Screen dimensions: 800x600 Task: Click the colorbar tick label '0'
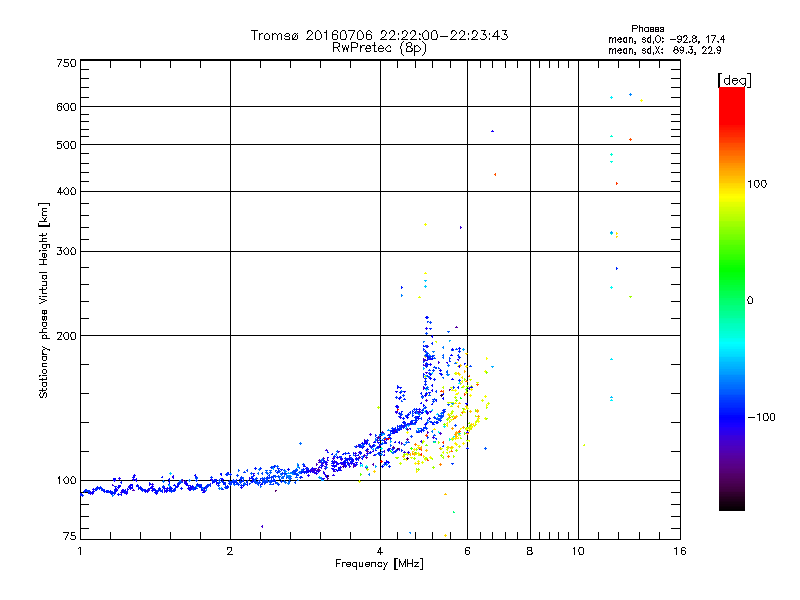(x=749, y=301)
